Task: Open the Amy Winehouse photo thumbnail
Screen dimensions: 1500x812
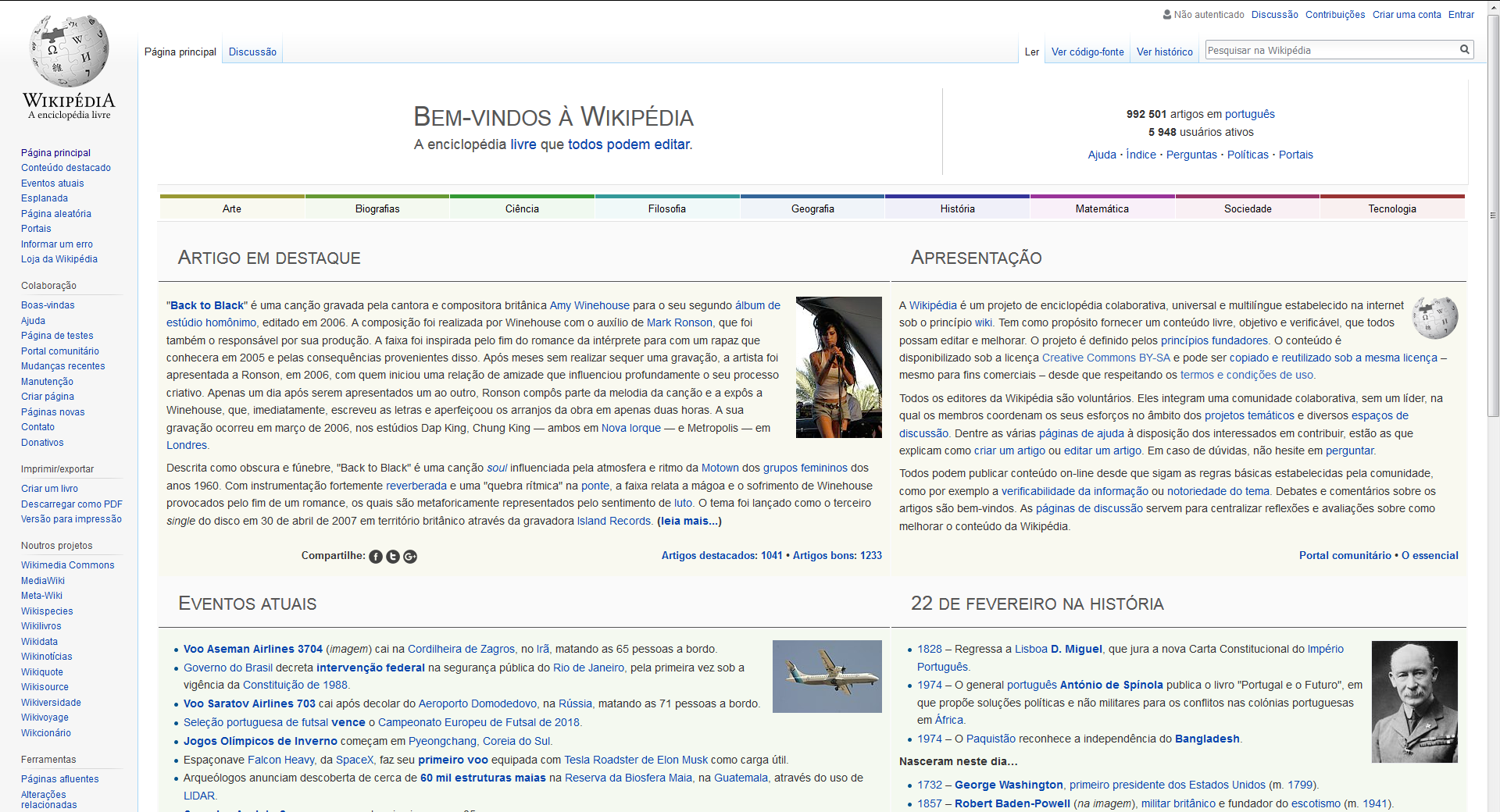Action: click(838, 367)
